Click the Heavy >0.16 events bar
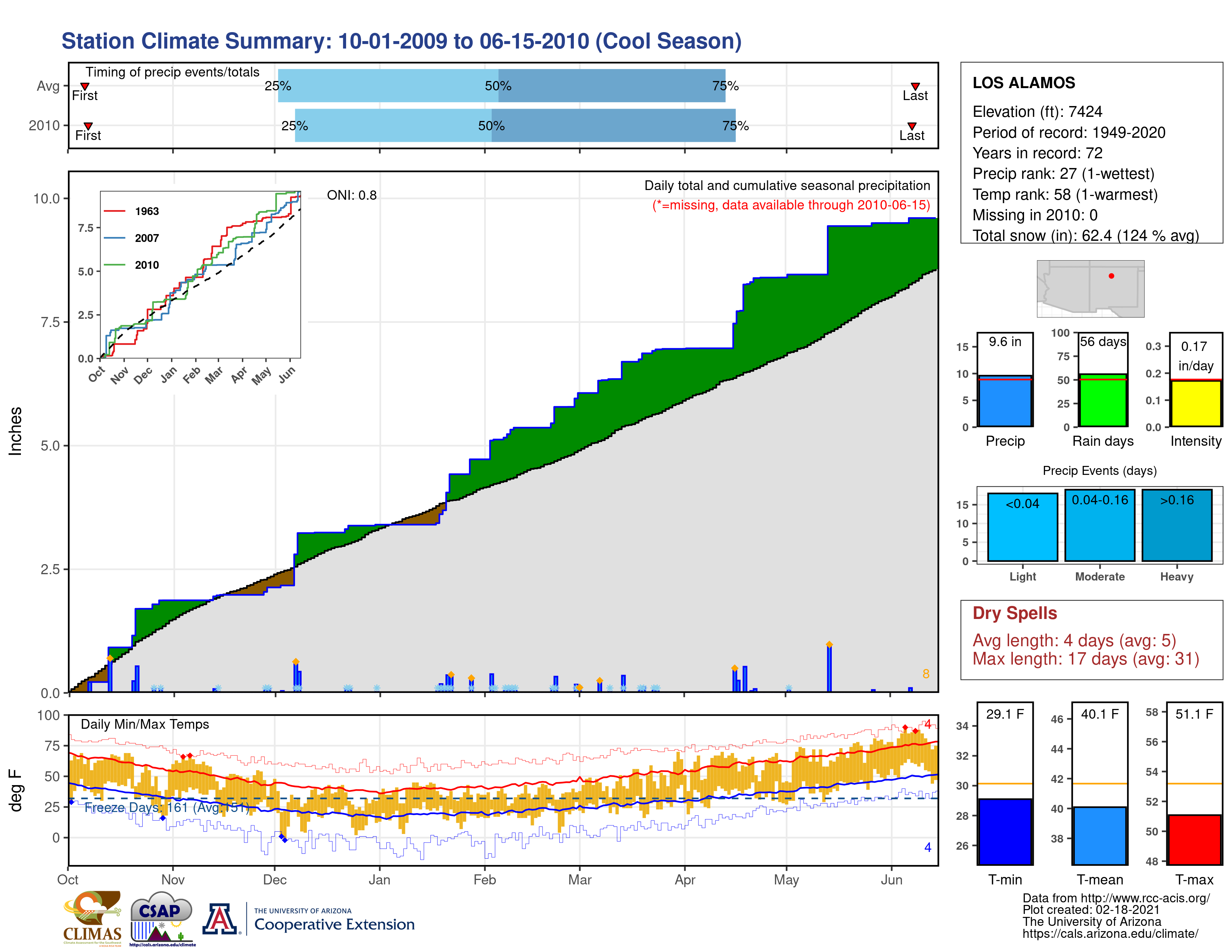1232x952 pixels. click(x=1177, y=526)
